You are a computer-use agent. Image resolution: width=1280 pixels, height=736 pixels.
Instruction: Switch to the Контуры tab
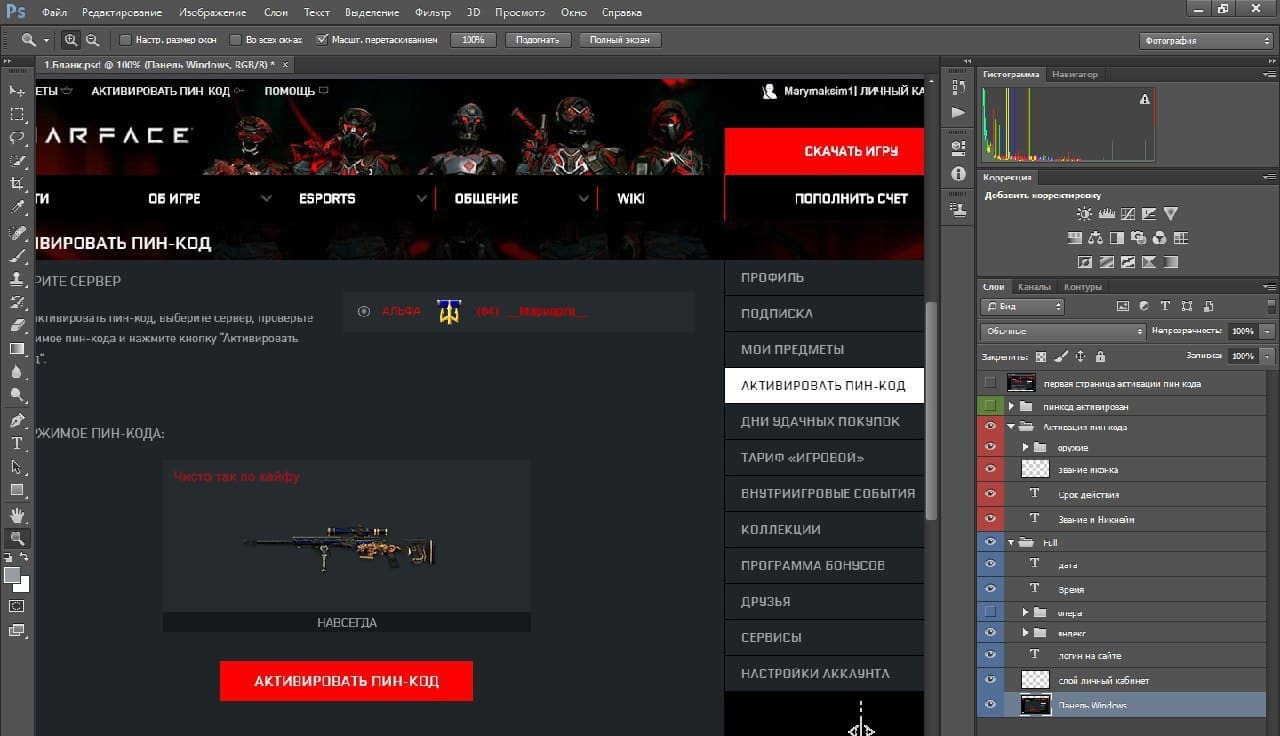pos(1082,287)
